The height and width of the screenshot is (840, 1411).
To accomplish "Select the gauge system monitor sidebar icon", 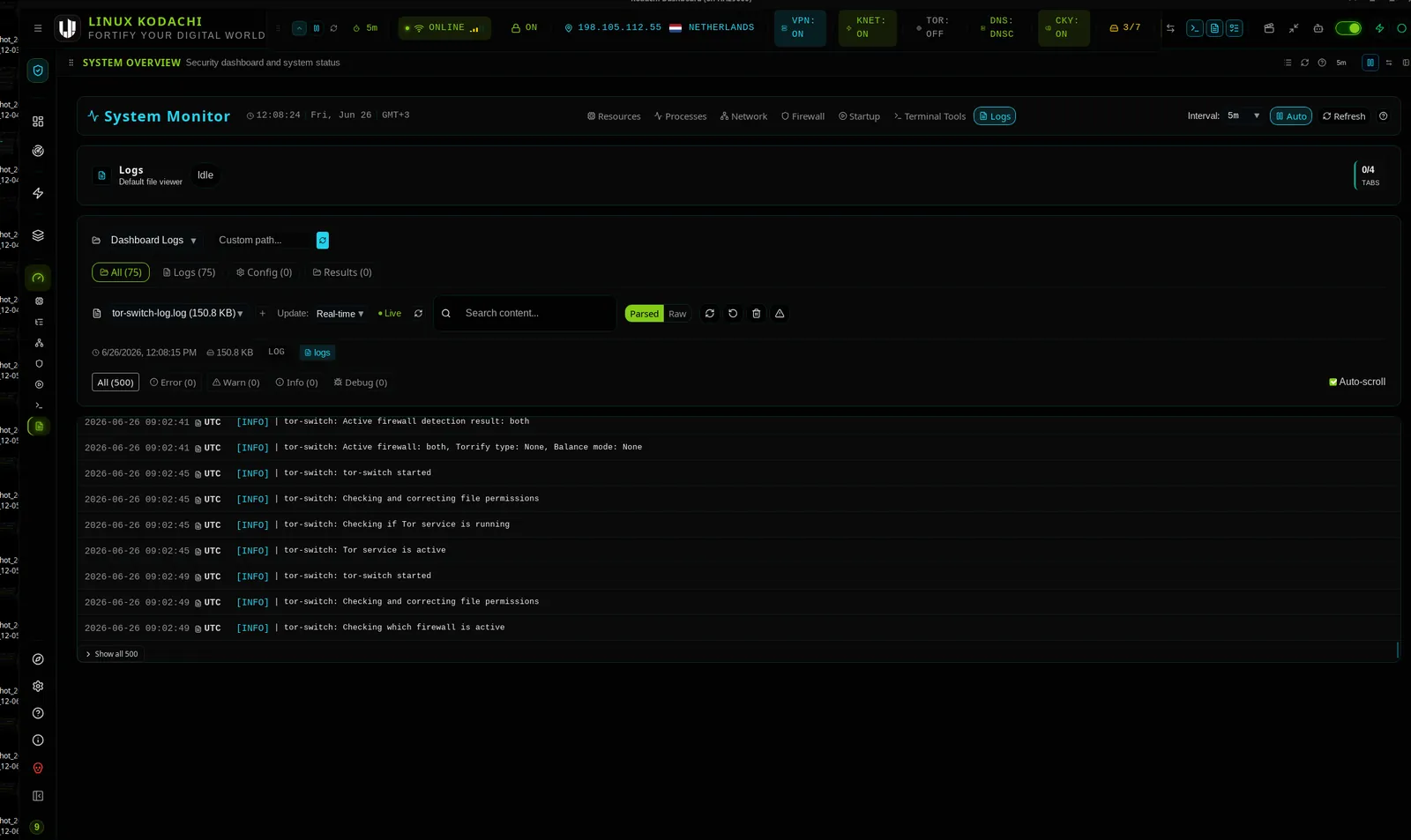I will click(38, 278).
